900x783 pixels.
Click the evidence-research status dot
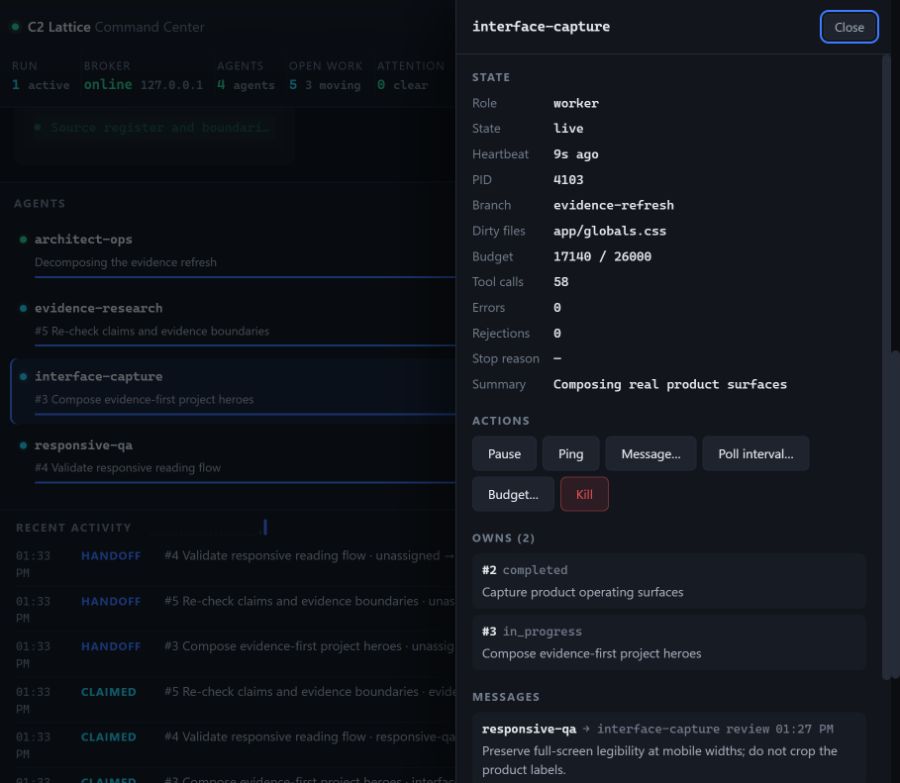tap(23, 308)
